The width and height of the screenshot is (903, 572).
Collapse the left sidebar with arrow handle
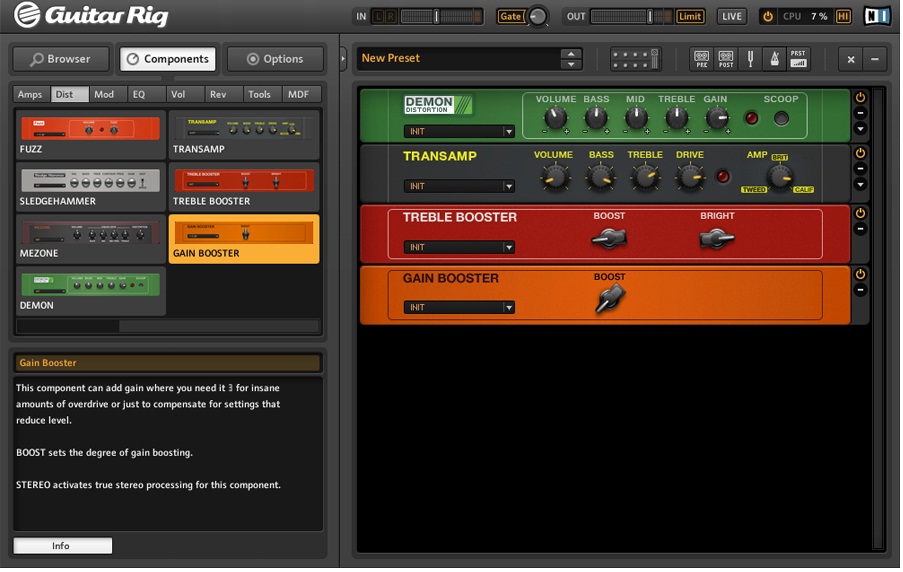pos(344,59)
